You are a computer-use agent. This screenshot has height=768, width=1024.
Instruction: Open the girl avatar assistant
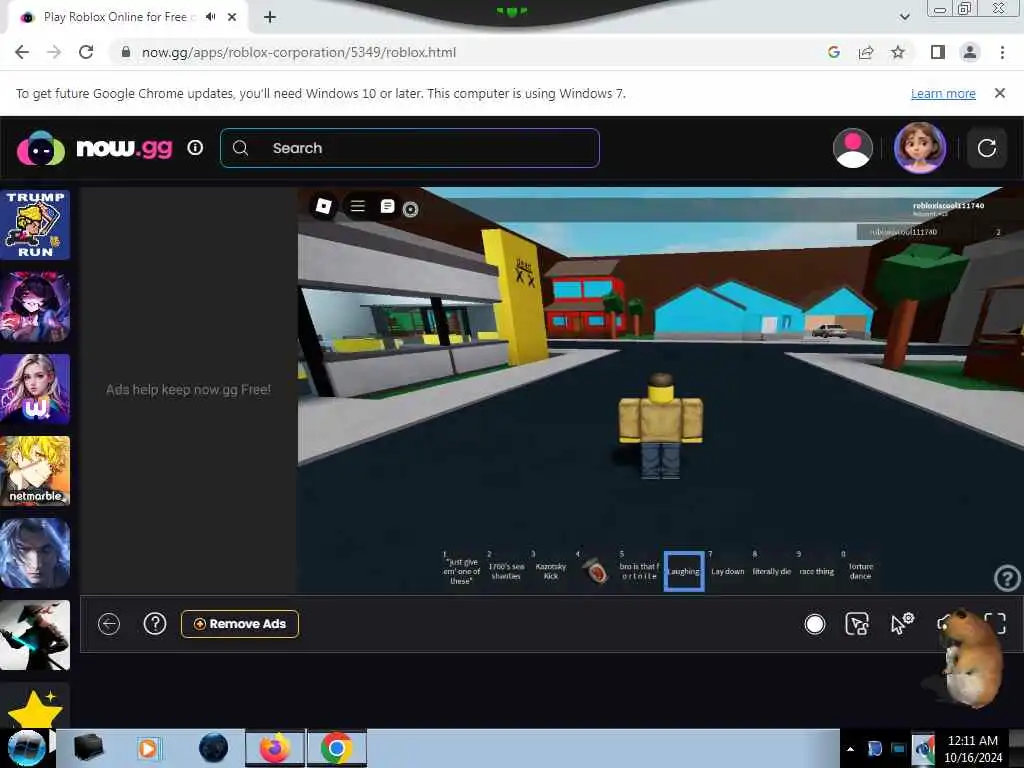920,148
